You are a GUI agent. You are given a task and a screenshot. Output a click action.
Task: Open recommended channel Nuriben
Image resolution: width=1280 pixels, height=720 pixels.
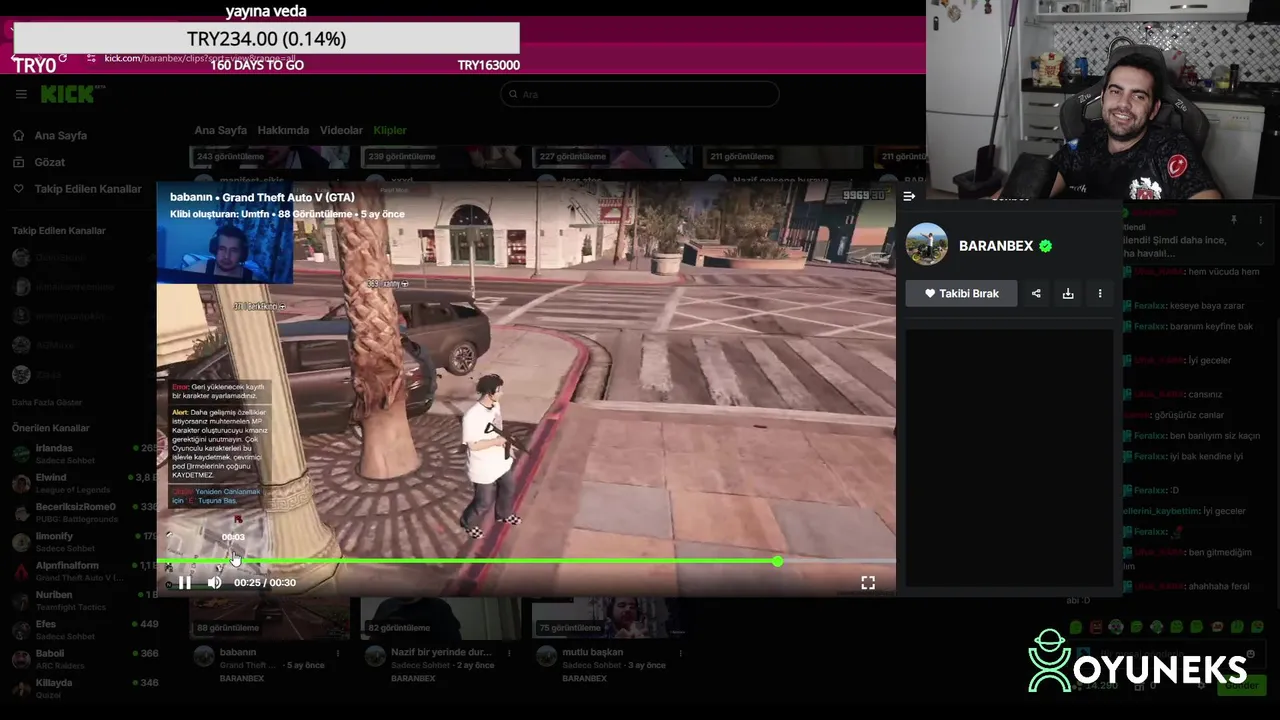click(x=82, y=600)
